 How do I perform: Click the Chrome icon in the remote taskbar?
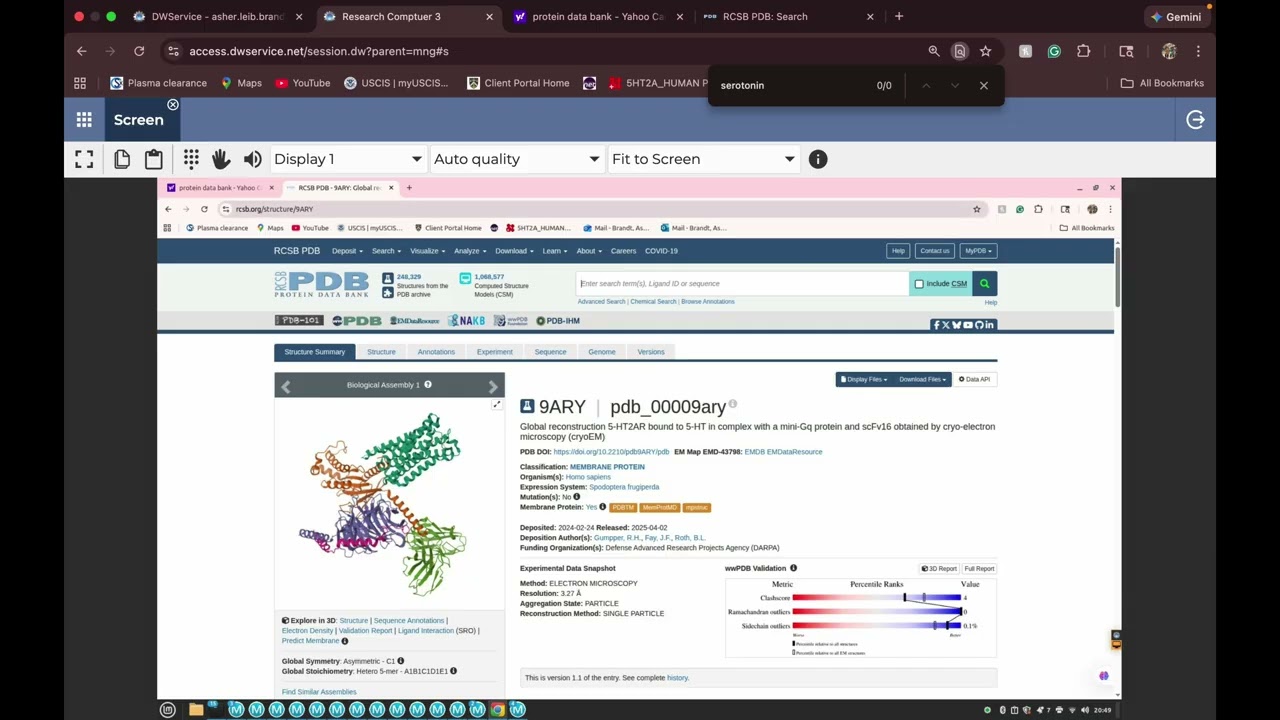(497, 710)
